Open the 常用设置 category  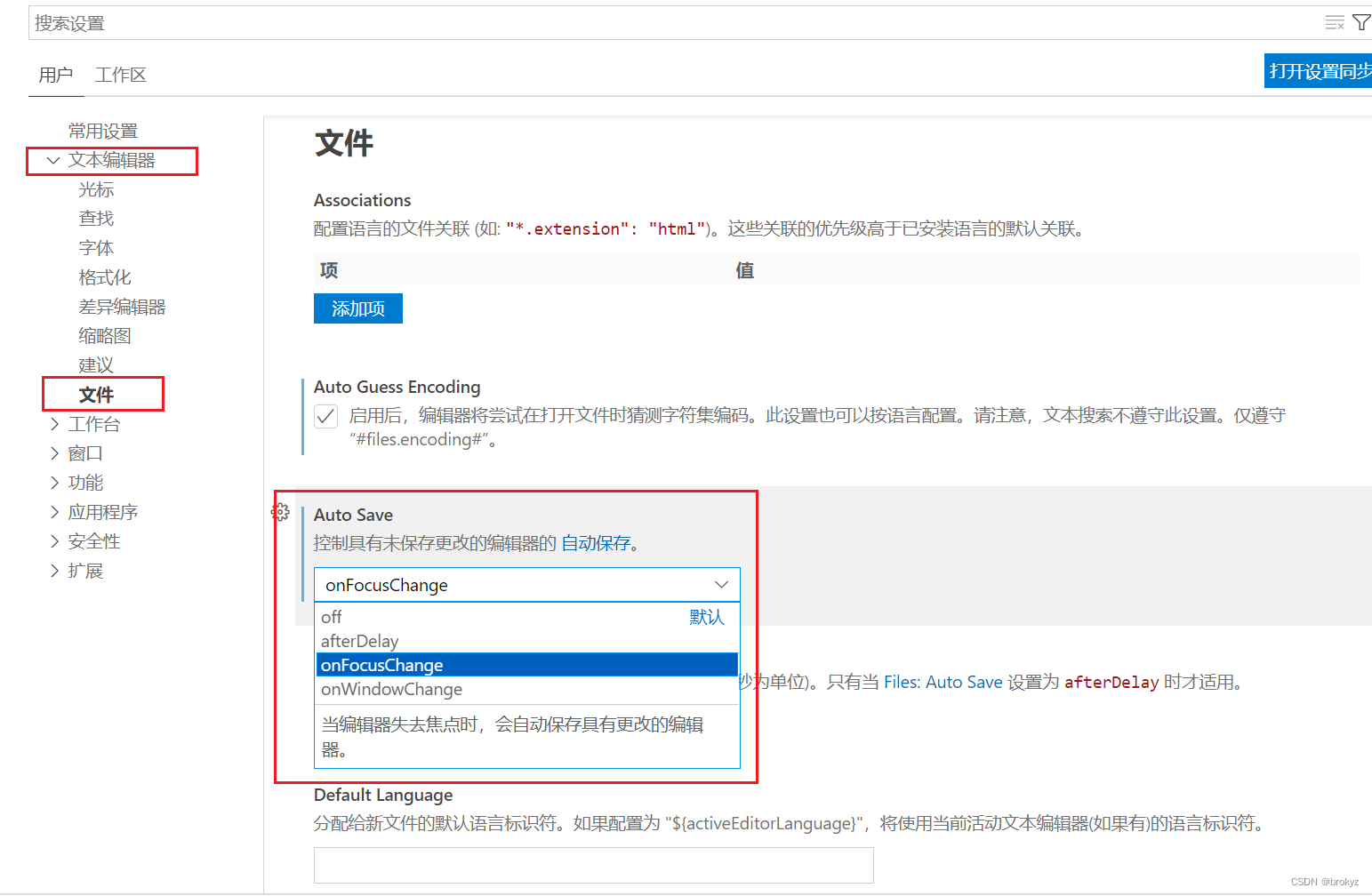pos(103,131)
